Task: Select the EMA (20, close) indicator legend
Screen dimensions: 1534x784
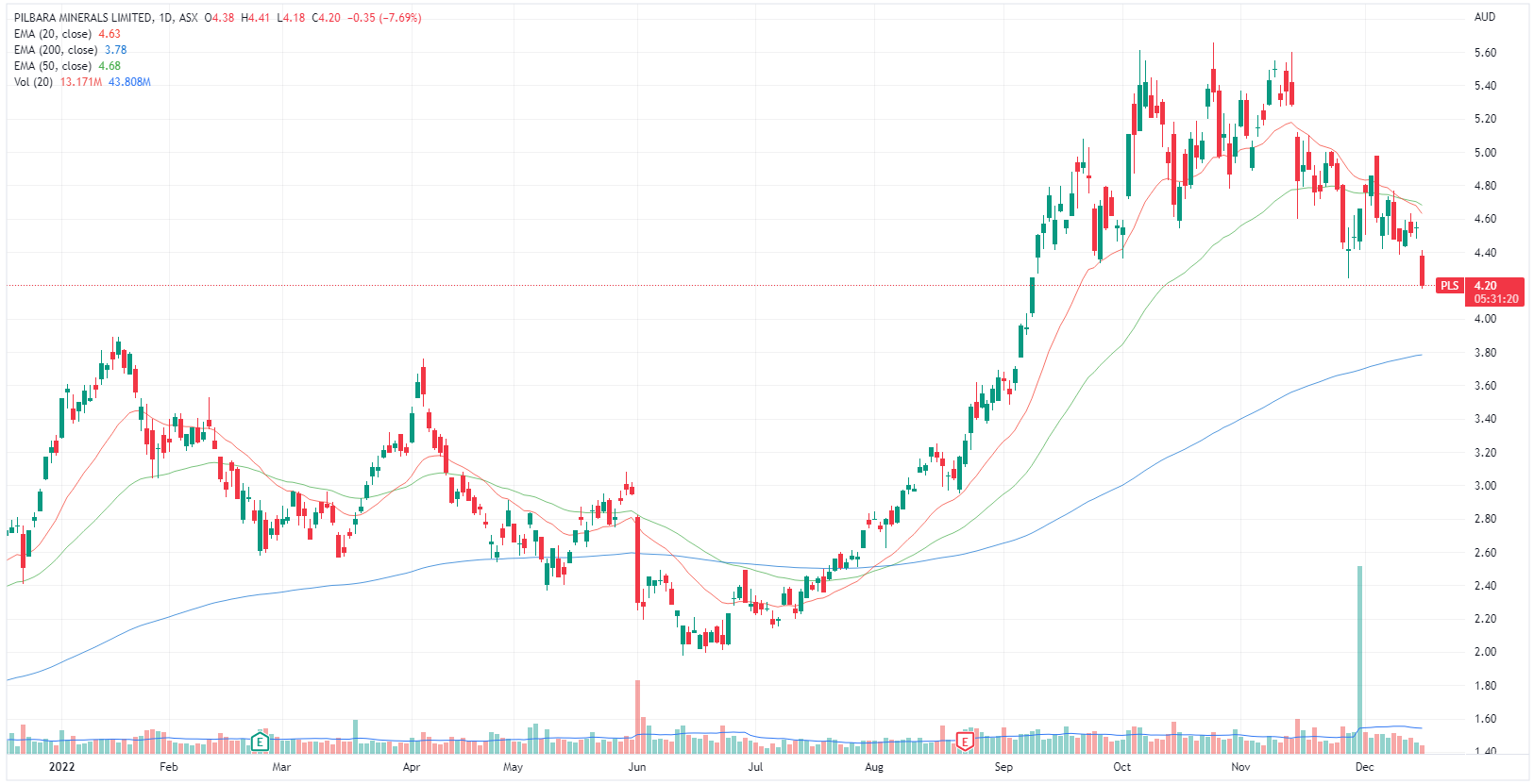Action: coord(53,34)
